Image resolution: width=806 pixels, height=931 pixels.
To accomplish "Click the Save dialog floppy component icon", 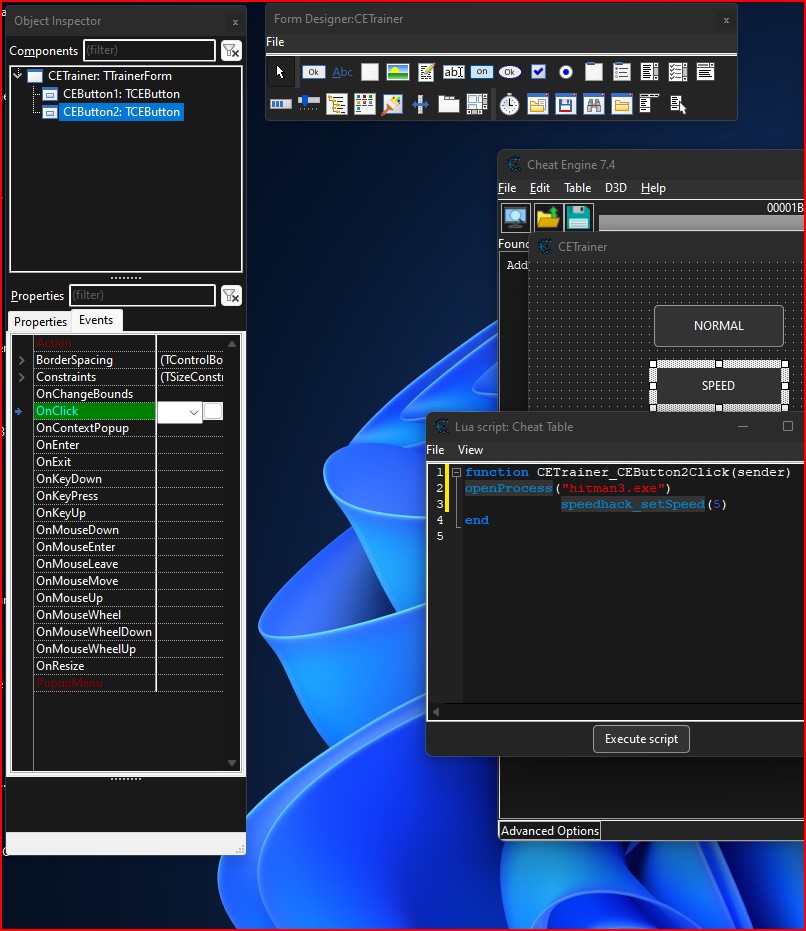I will [x=566, y=104].
